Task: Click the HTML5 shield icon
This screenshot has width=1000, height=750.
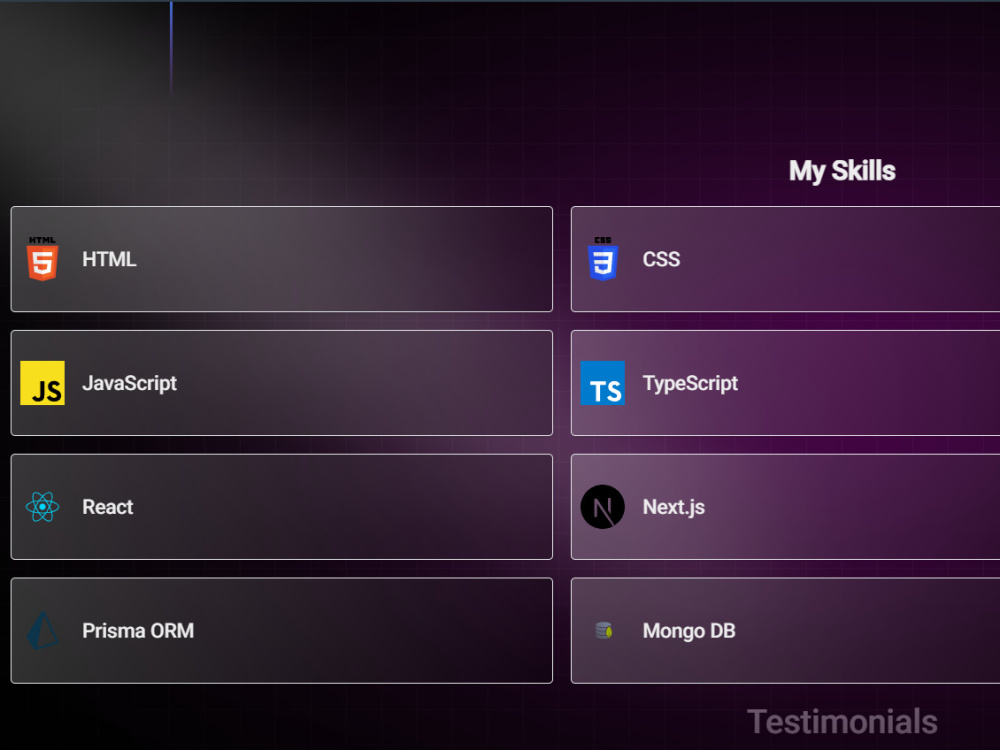Action: [x=43, y=259]
